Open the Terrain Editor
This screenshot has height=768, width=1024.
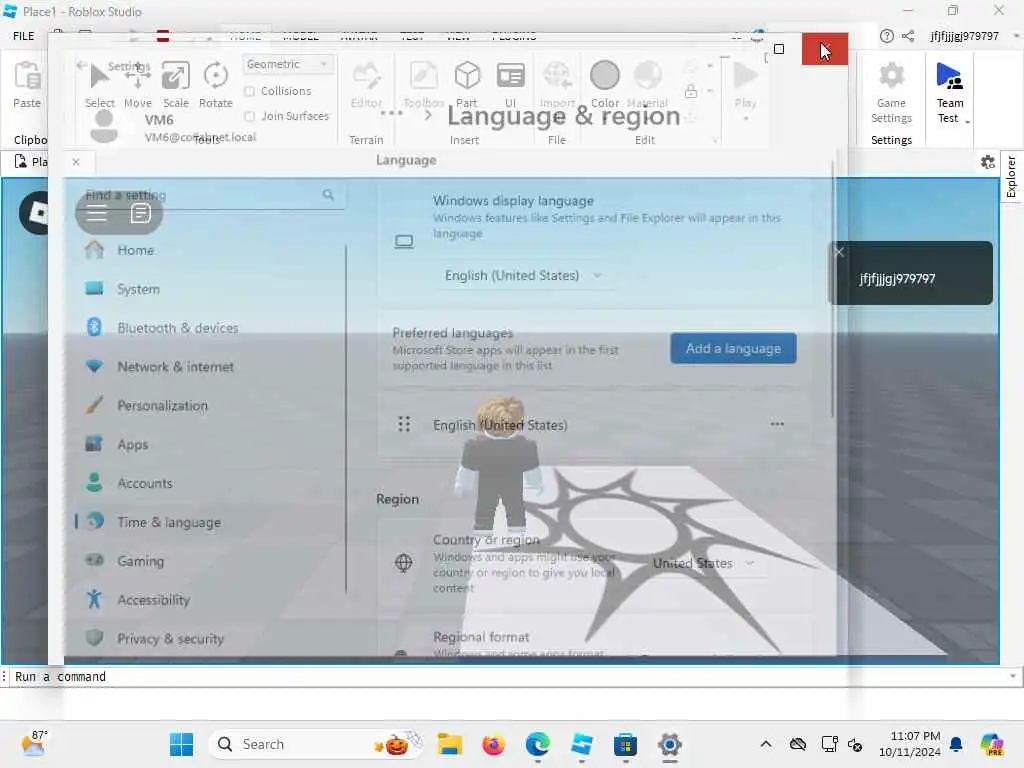click(x=366, y=84)
